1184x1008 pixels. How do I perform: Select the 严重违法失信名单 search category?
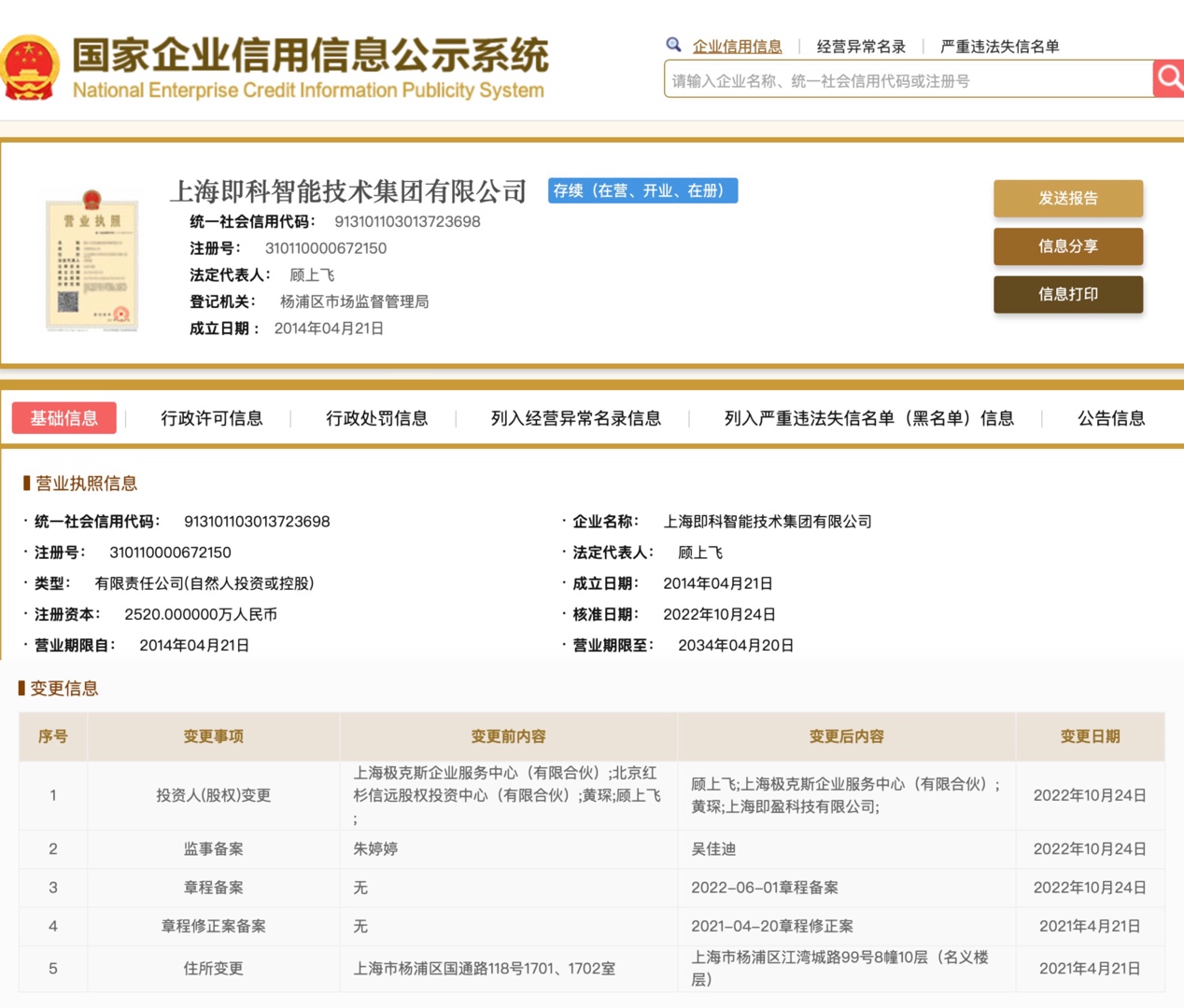click(999, 47)
